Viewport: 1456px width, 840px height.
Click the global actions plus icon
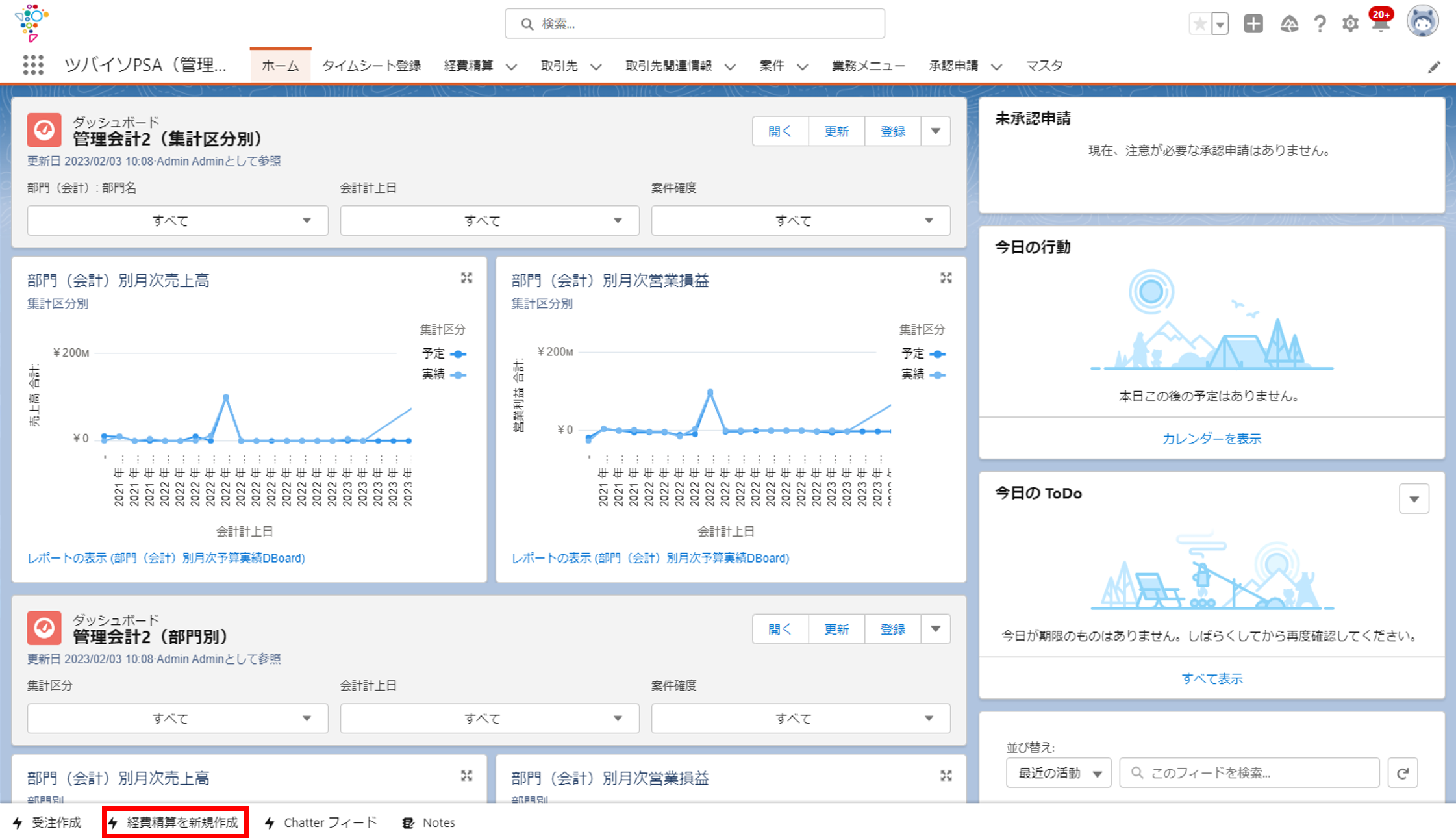tap(1253, 24)
